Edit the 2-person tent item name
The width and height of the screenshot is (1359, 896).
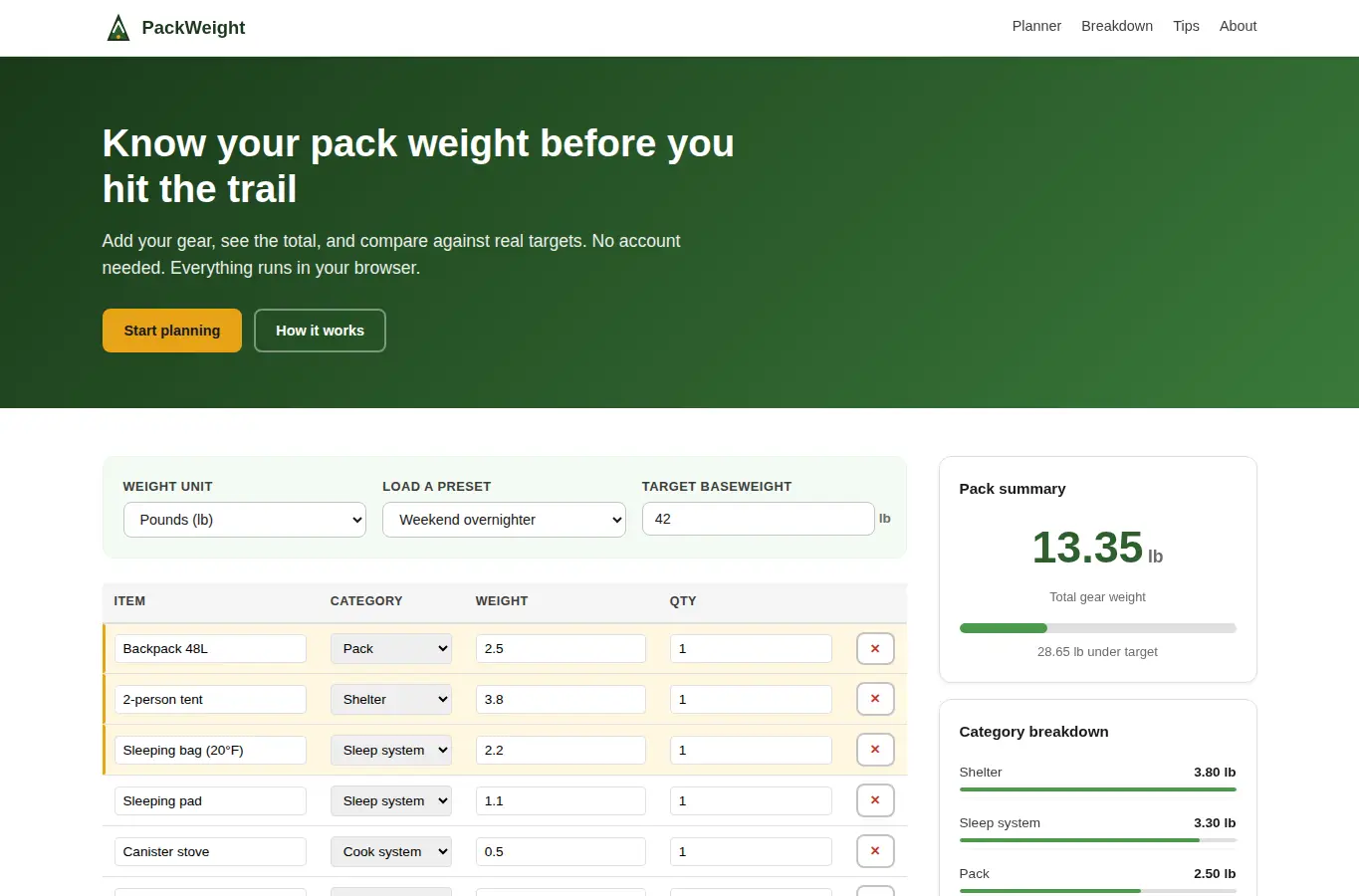[210, 700]
